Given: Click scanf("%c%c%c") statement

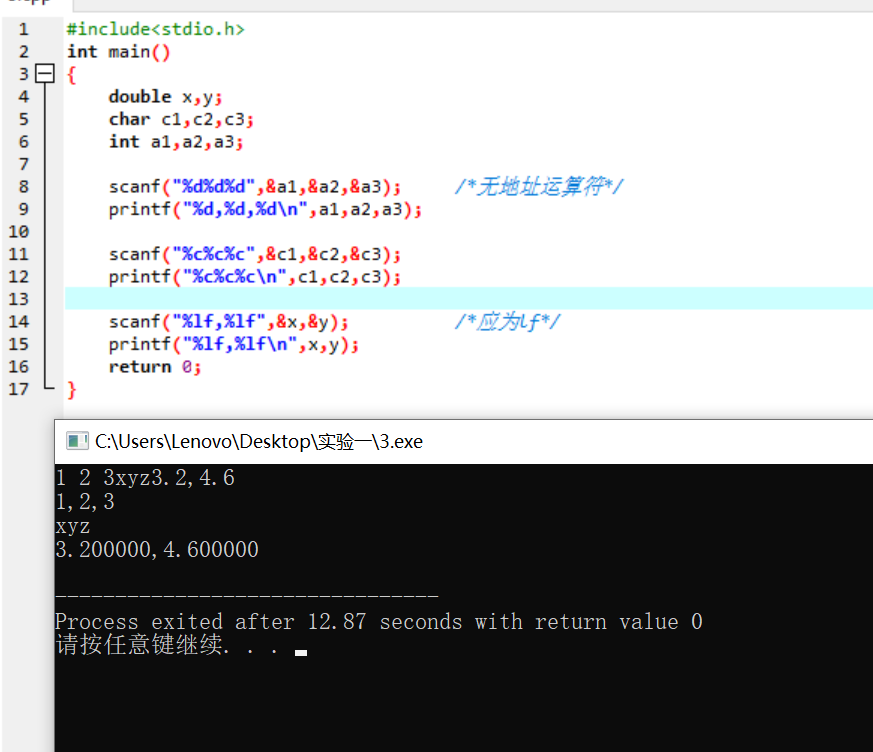Looking at the screenshot, I should click(x=254, y=254).
